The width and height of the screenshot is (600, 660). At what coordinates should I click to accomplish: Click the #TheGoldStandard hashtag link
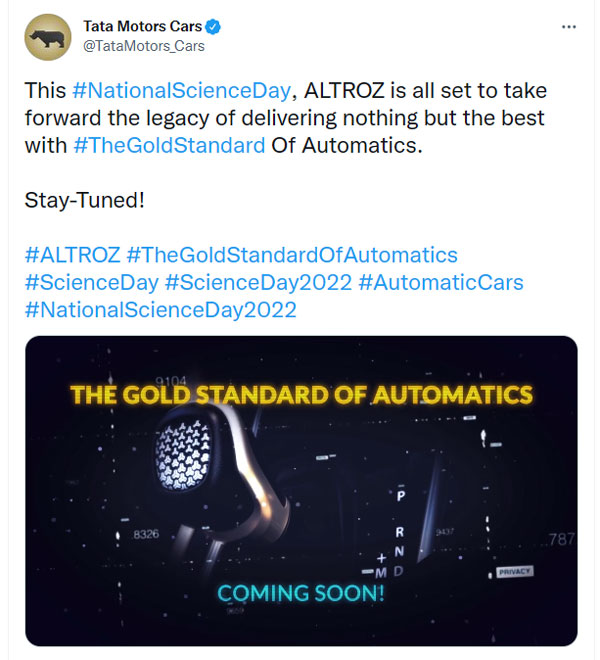[169, 145]
